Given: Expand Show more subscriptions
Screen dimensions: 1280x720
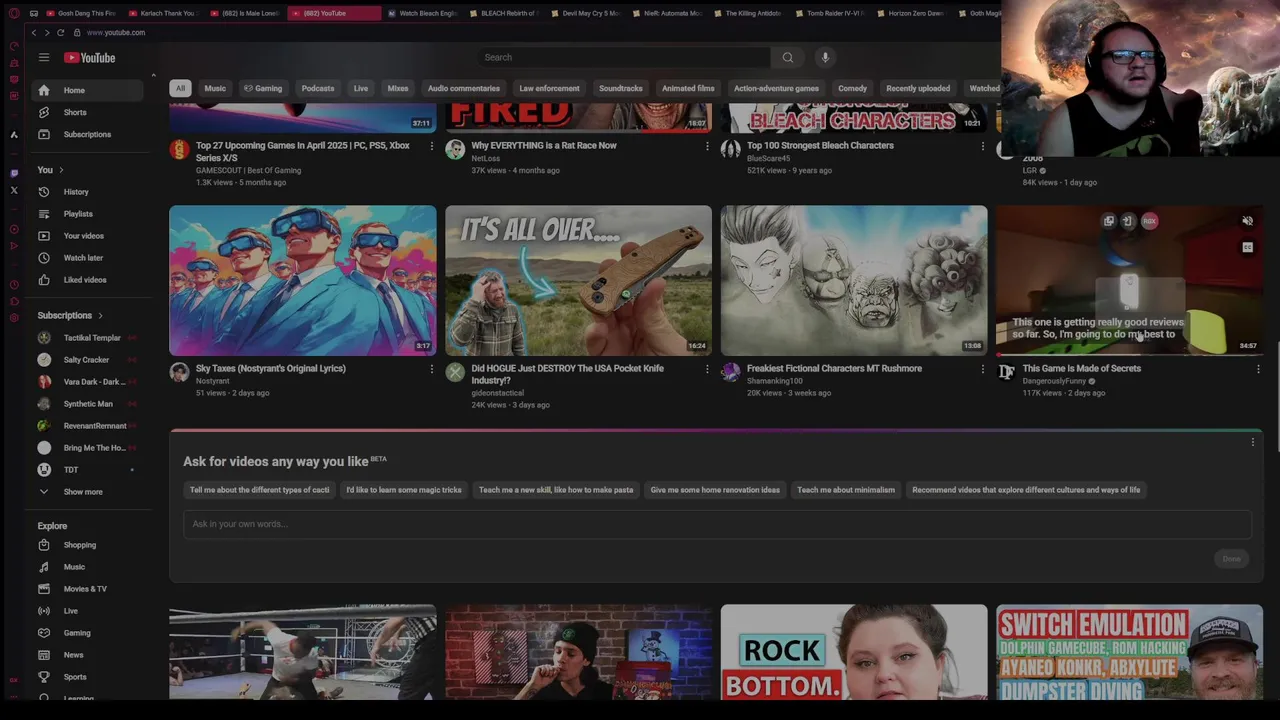Looking at the screenshot, I should click(85, 492).
